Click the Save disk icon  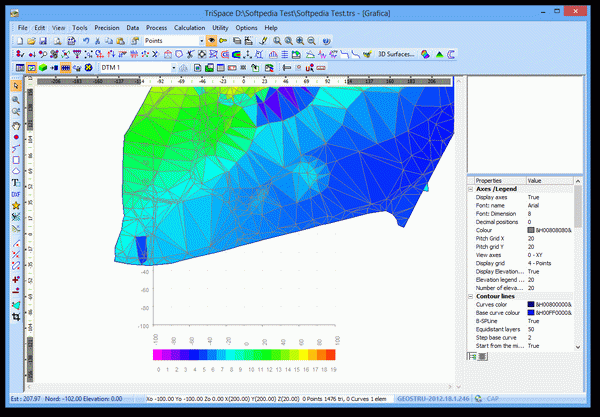[45, 40]
